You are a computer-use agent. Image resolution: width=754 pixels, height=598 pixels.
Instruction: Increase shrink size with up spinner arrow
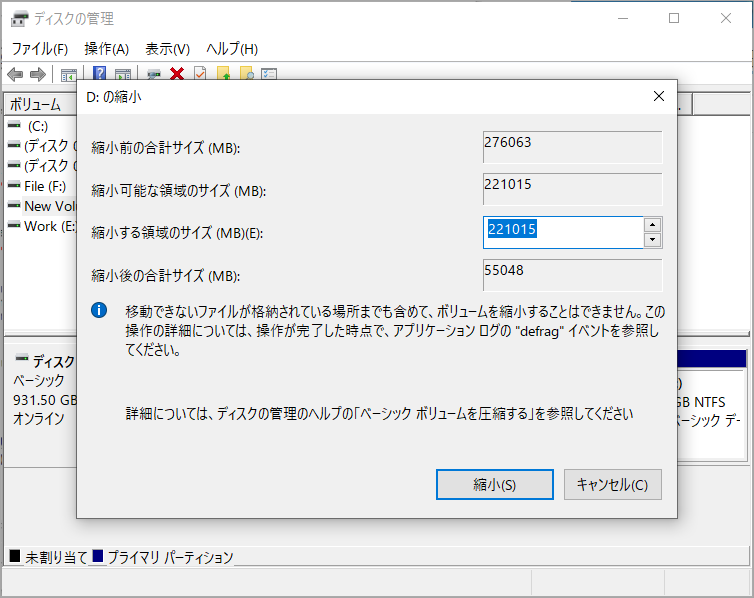[652, 225]
